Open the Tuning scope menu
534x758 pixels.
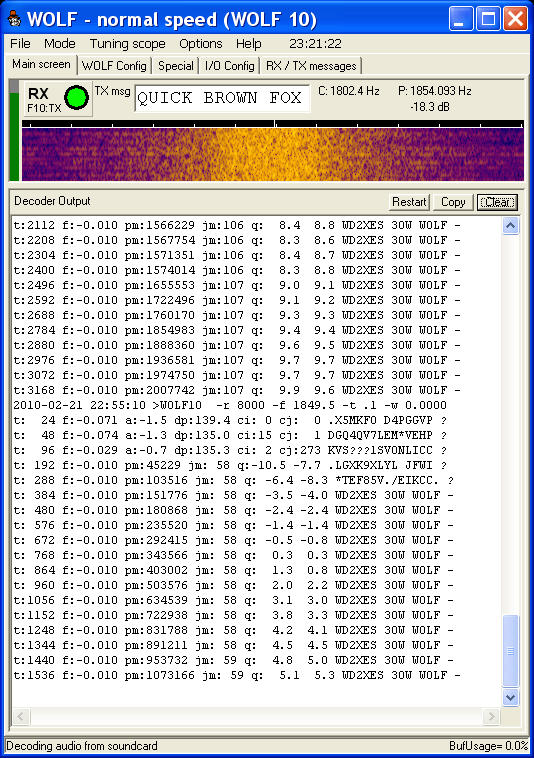pos(128,44)
